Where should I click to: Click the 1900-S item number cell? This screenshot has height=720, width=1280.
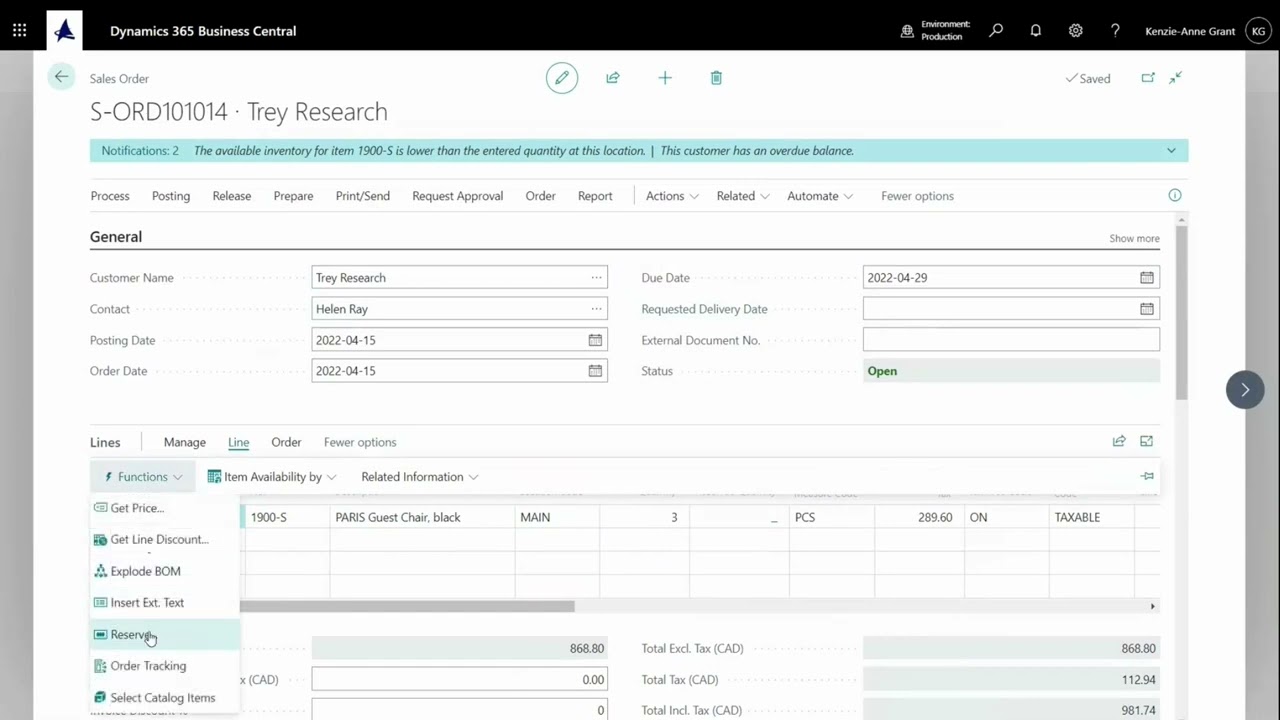(x=285, y=517)
